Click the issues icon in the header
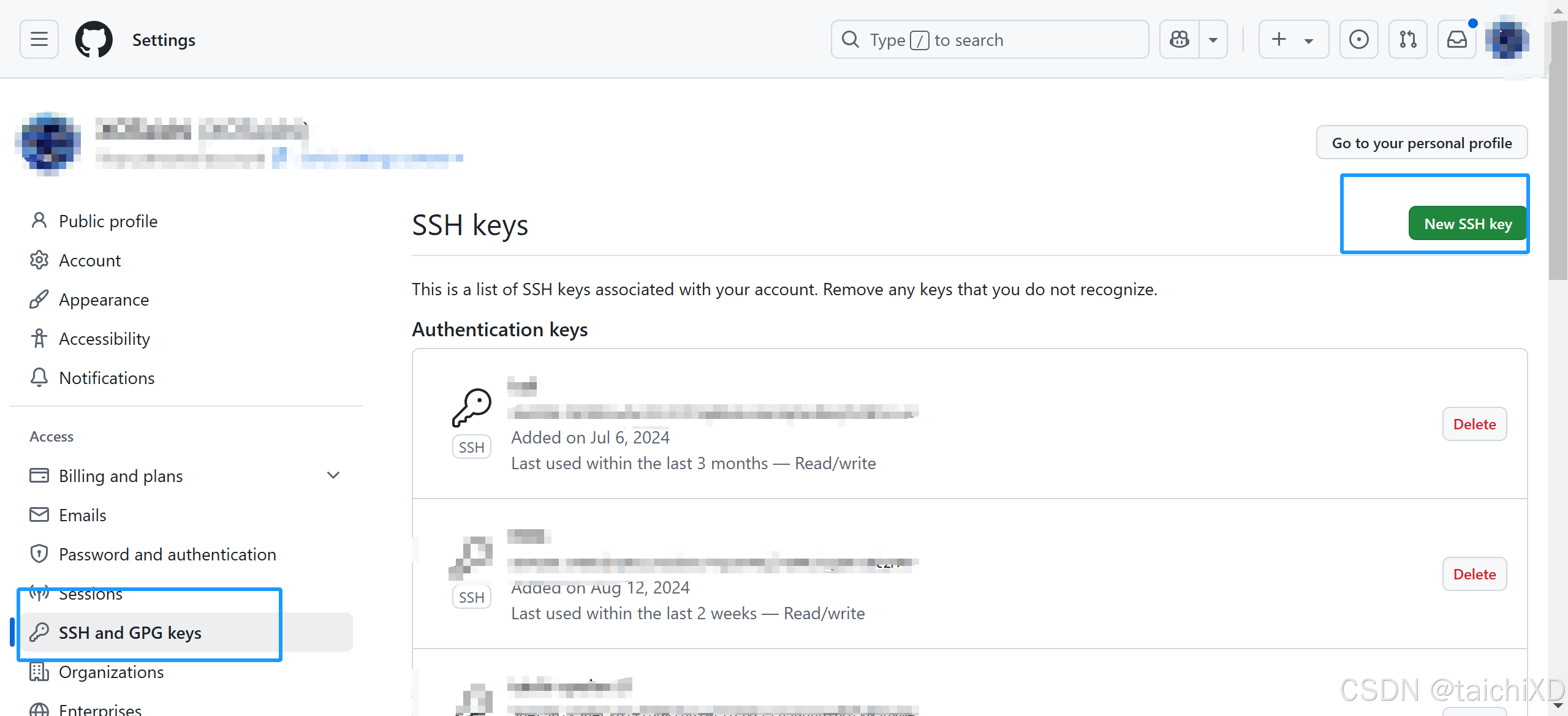 tap(1358, 39)
